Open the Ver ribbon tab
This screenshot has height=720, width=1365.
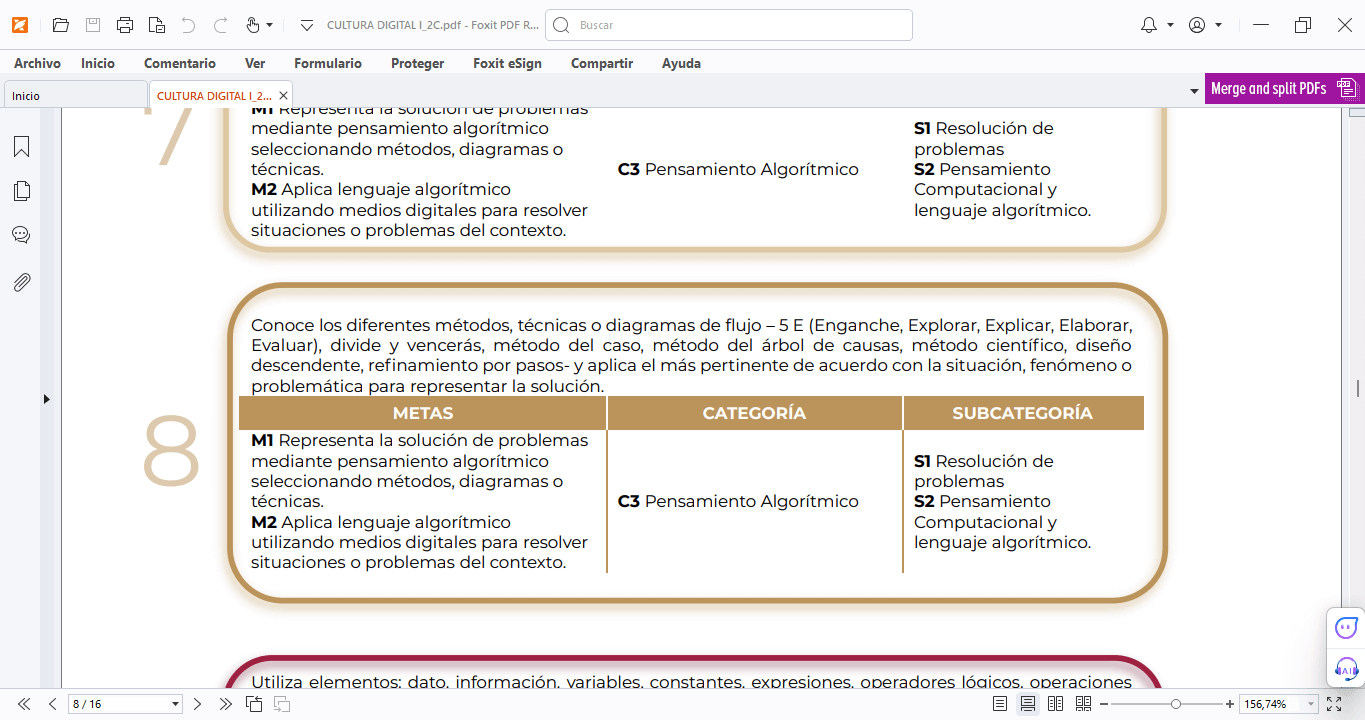coord(255,63)
